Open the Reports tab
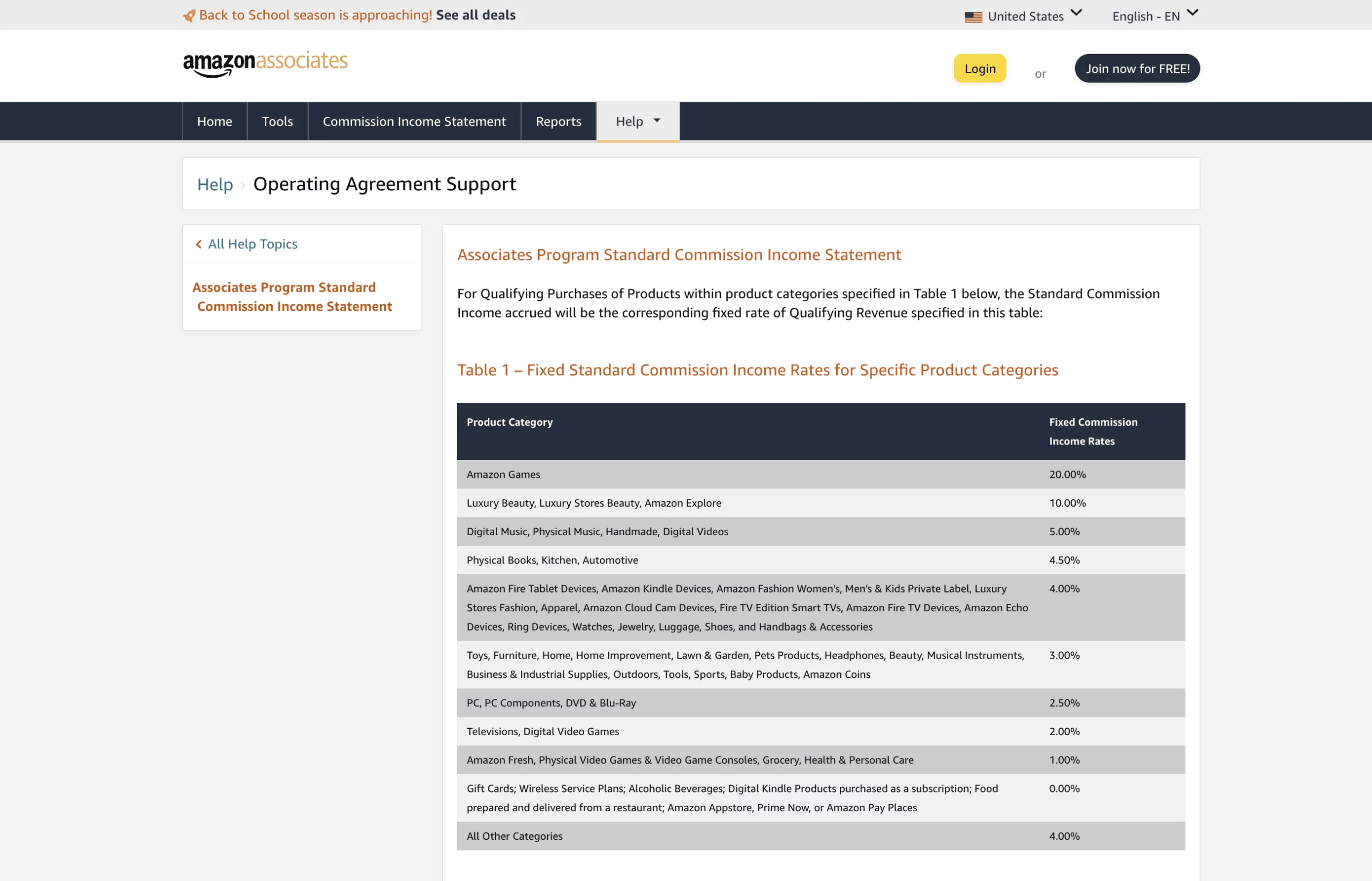The image size is (1372, 881). [x=558, y=121]
